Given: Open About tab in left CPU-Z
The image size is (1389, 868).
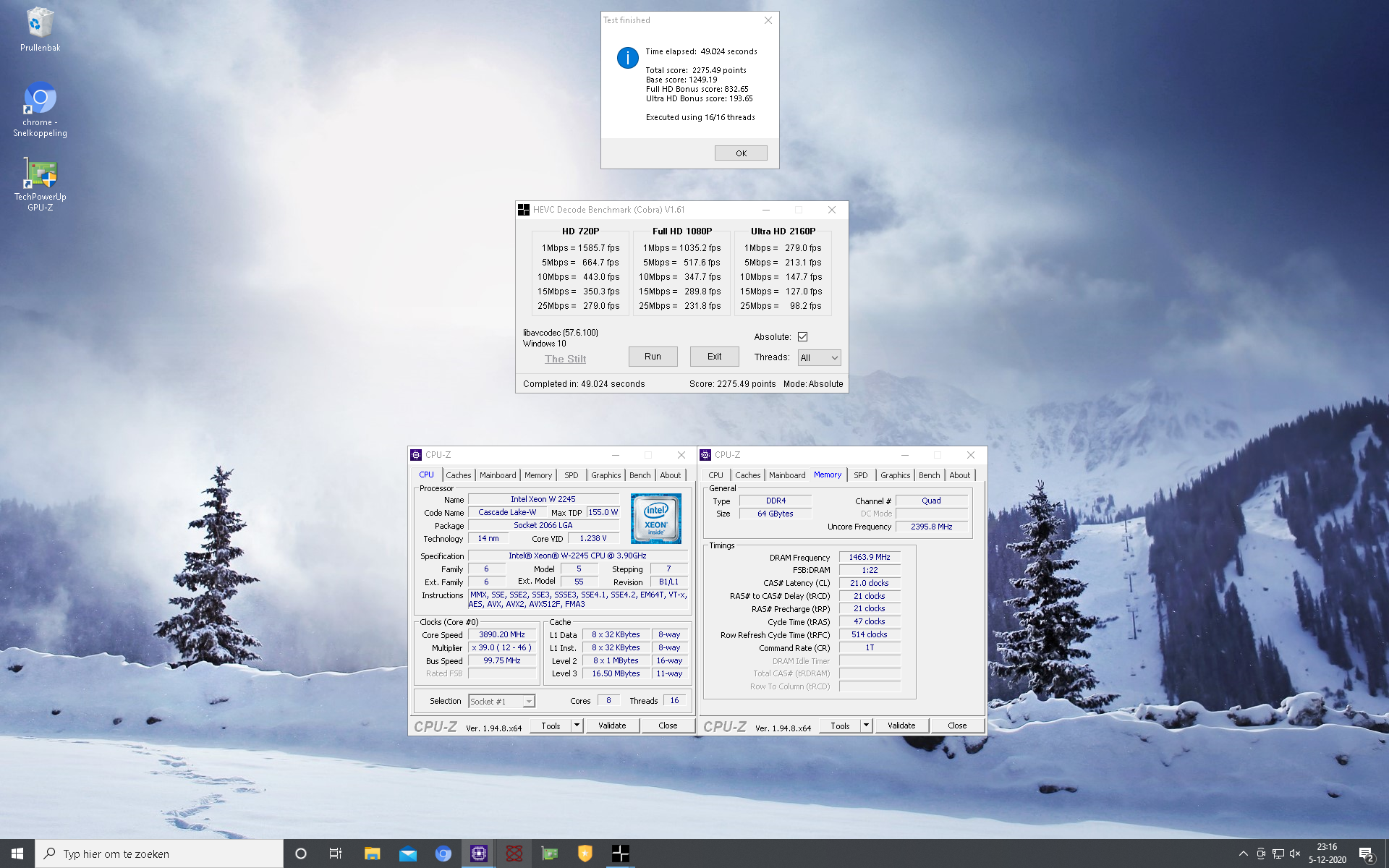Looking at the screenshot, I should coord(671,475).
